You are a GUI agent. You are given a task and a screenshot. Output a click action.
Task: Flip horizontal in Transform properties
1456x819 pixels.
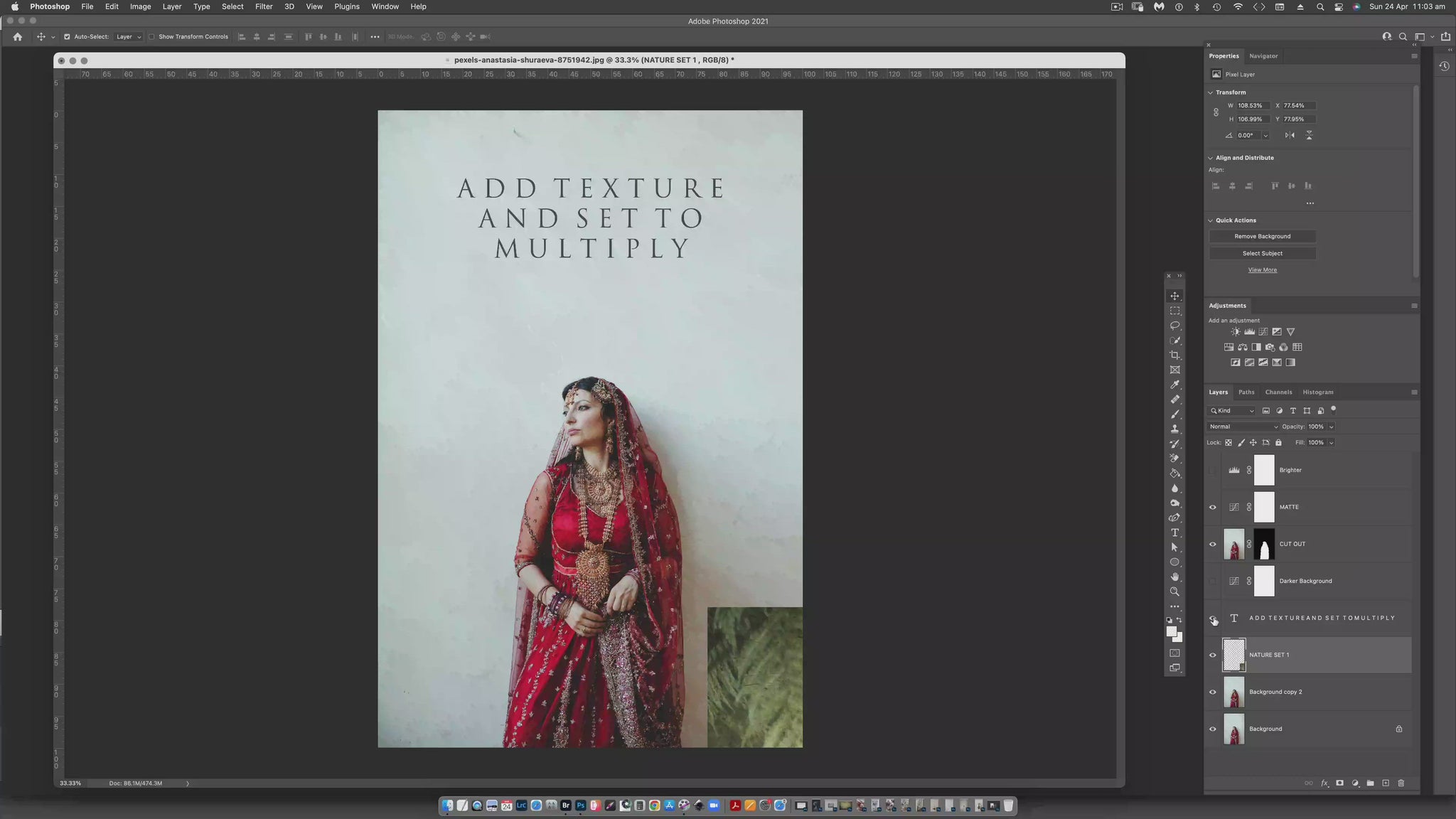coord(1290,135)
